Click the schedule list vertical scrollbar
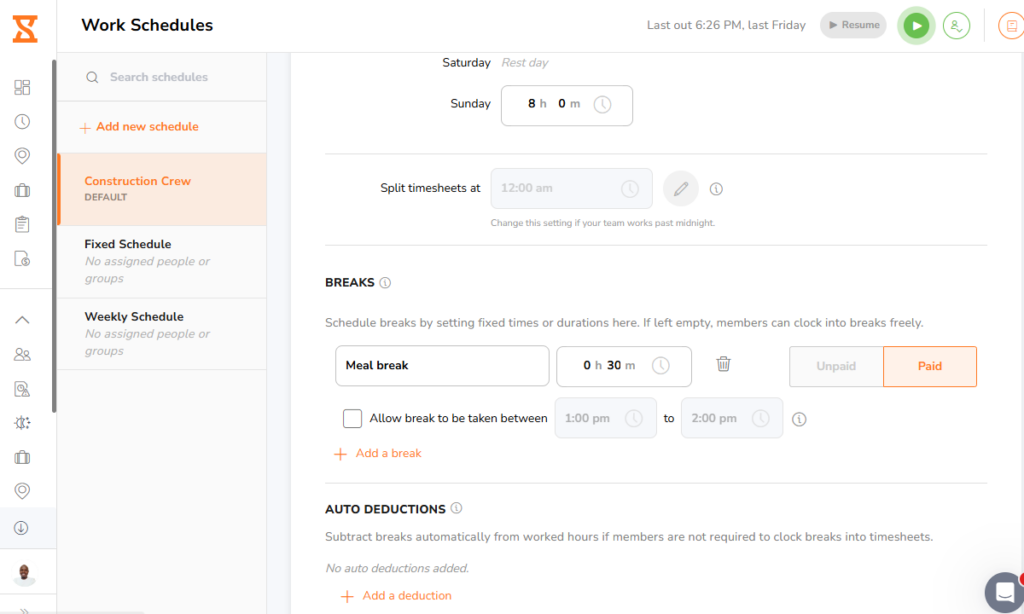The width and height of the screenshot is (1024, 614). click(54, 235)
